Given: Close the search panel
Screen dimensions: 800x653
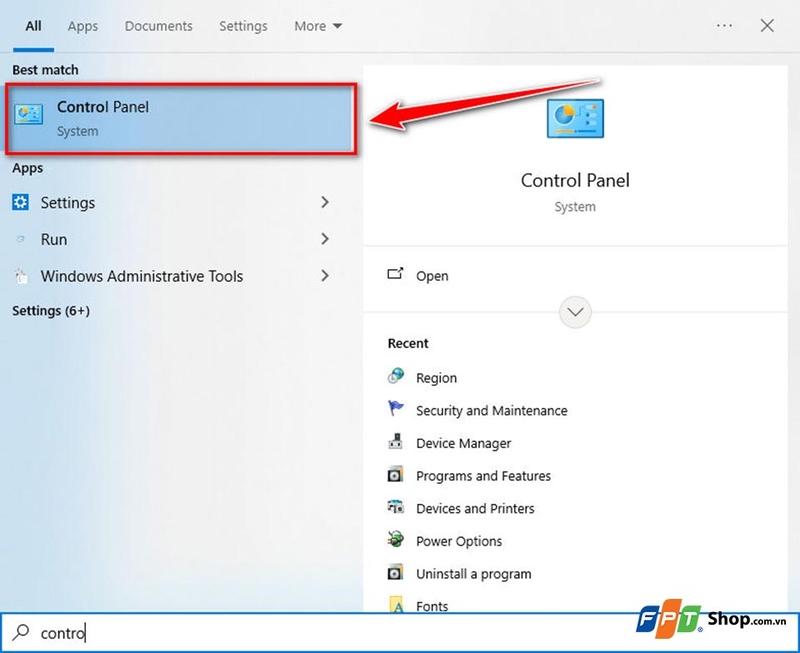Looking at the screenshot, I should pyautogui.click(x=767, y=26).
